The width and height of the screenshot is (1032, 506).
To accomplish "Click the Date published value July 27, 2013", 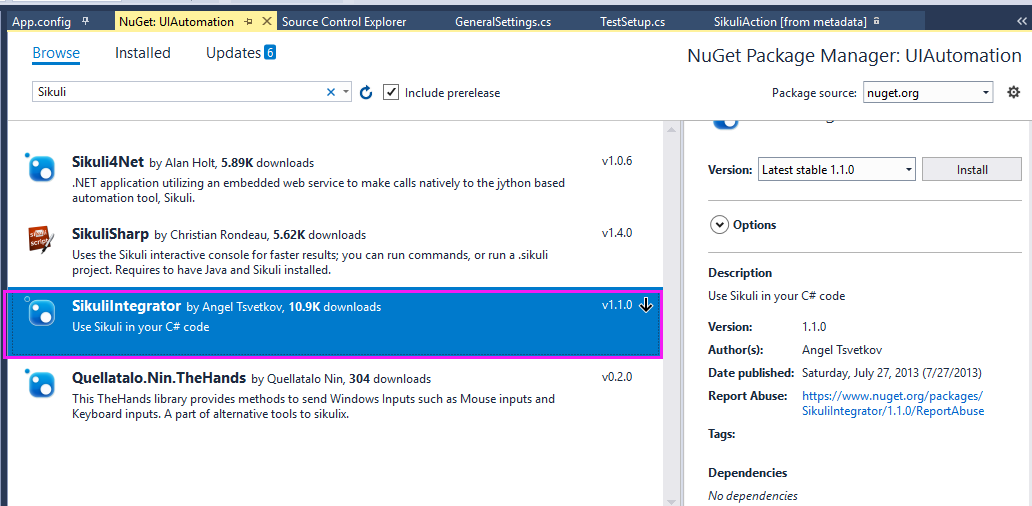I will 892,373.
